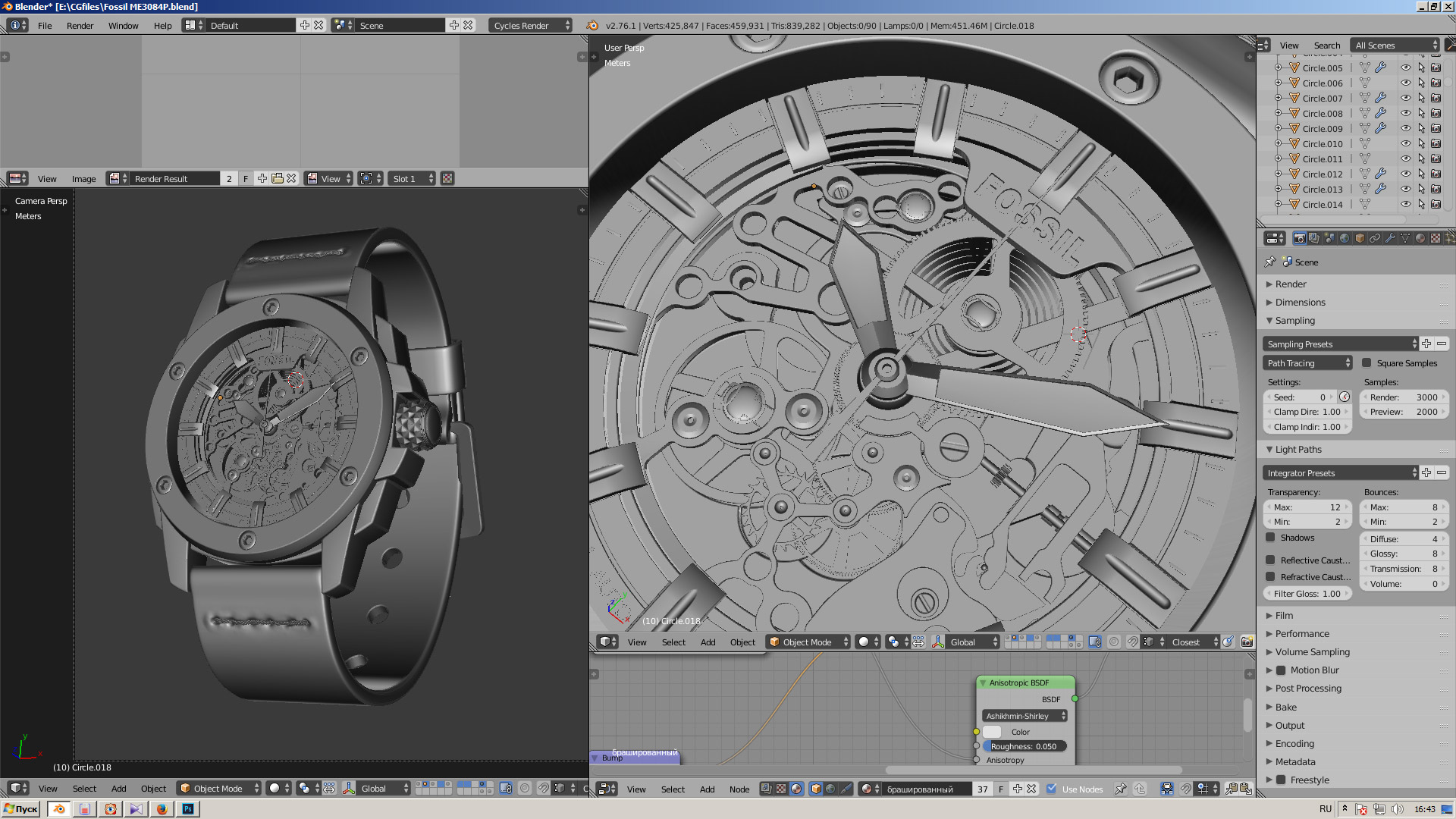The image size is (1456, 819).
Task: Click the Render samples field showing 3000
Action: (x=1403, y=397)
